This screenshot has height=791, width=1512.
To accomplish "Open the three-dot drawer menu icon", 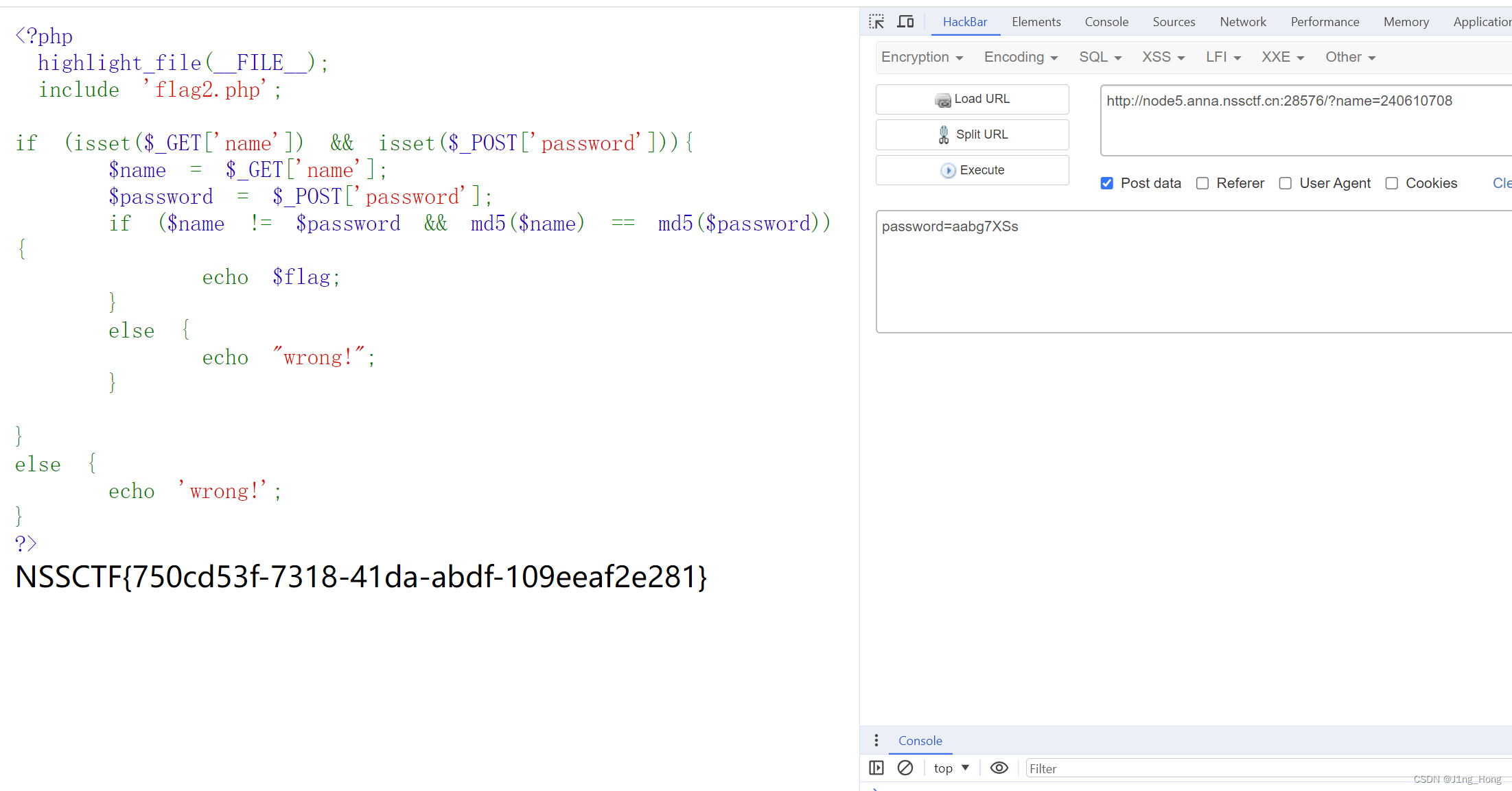I will (876, 740).
